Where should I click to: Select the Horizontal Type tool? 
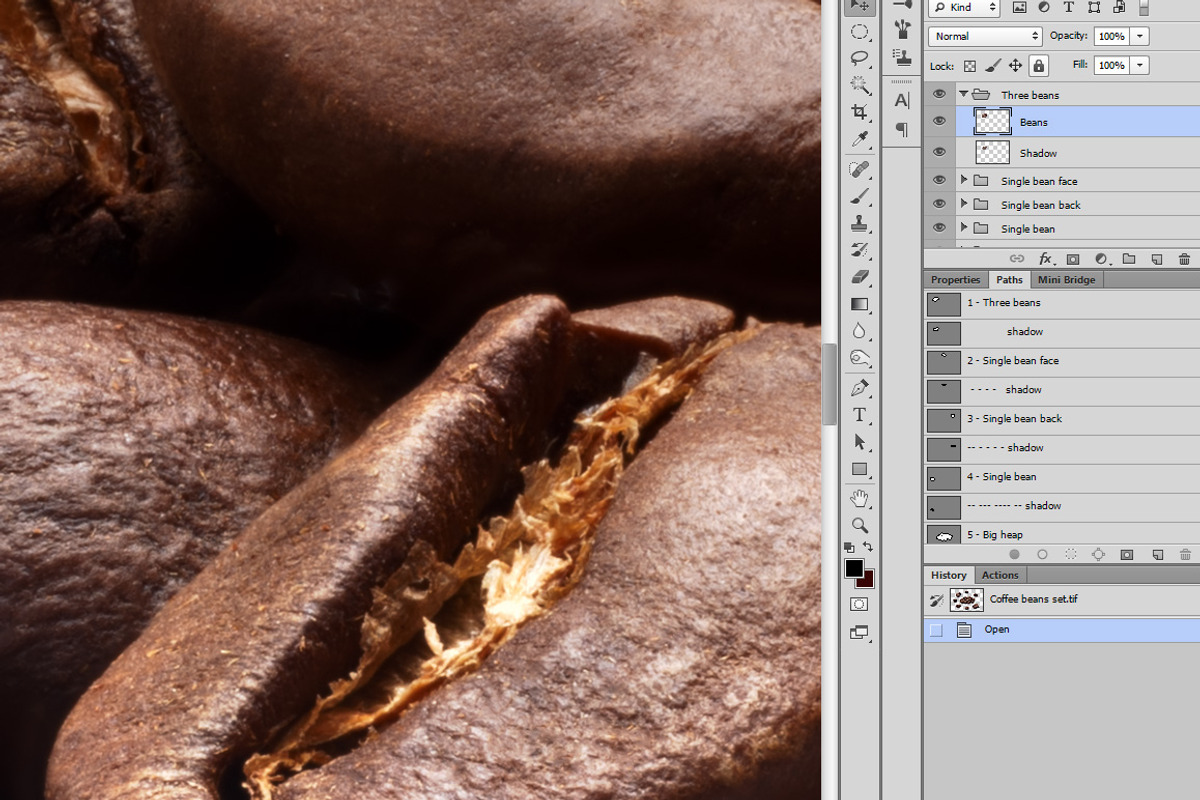click(859, 415)
